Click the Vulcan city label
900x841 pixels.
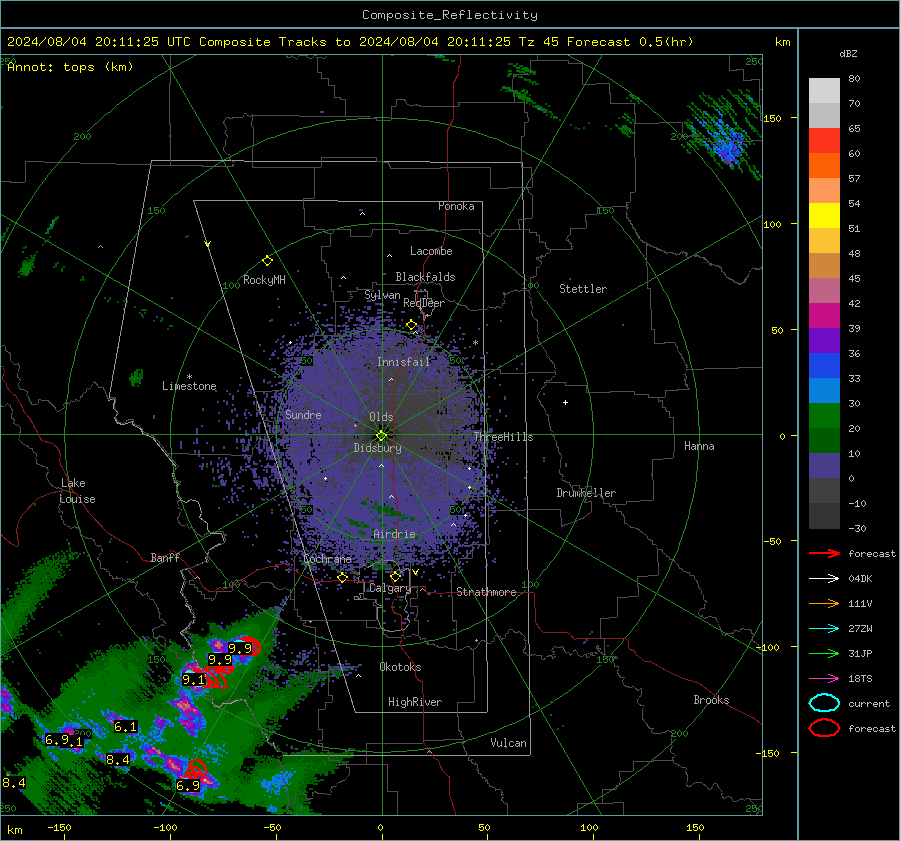508,743
